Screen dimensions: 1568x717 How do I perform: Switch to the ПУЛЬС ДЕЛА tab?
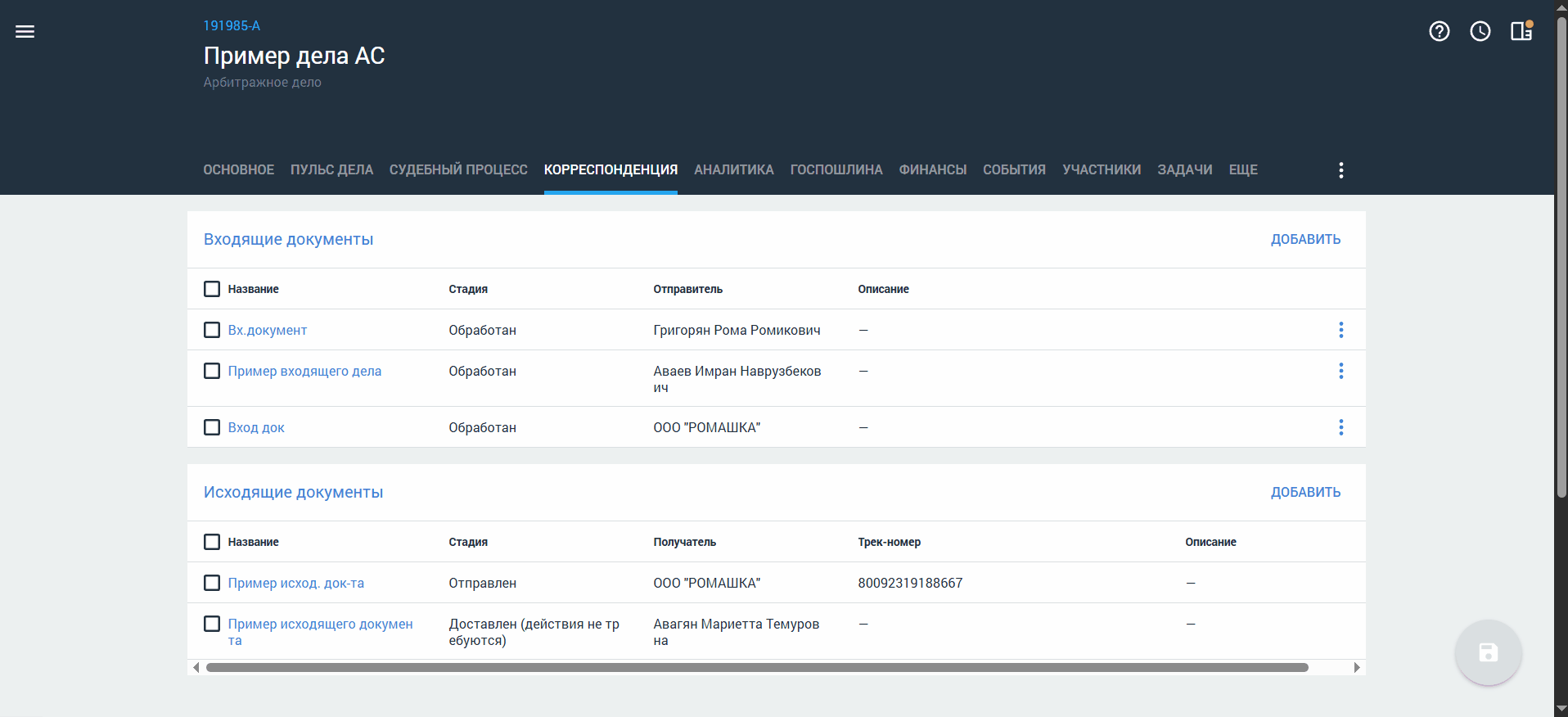(x=331, y=169)
